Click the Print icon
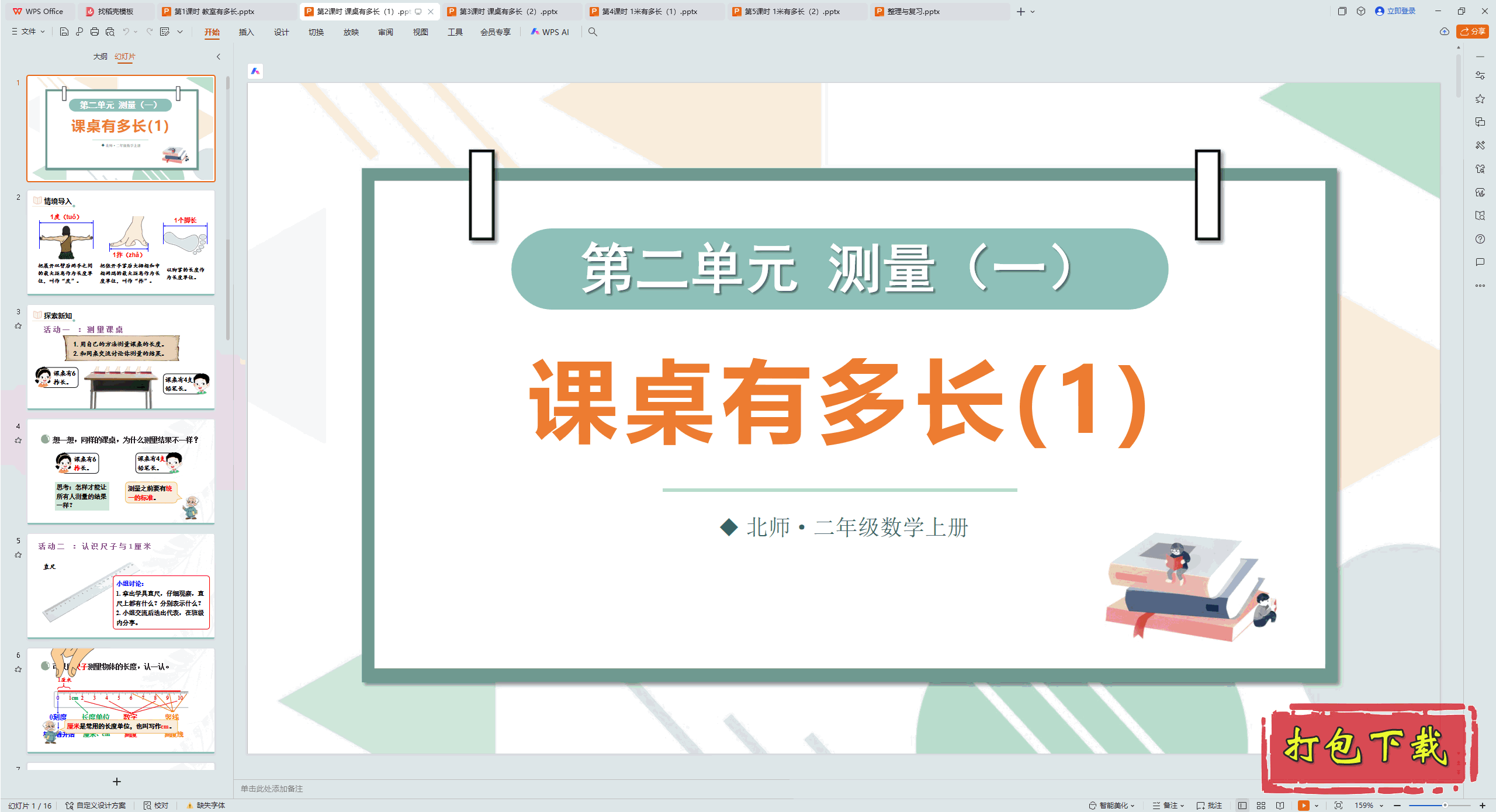The height and width of the screenshot is (812, 1496). [x=95, y=32]
